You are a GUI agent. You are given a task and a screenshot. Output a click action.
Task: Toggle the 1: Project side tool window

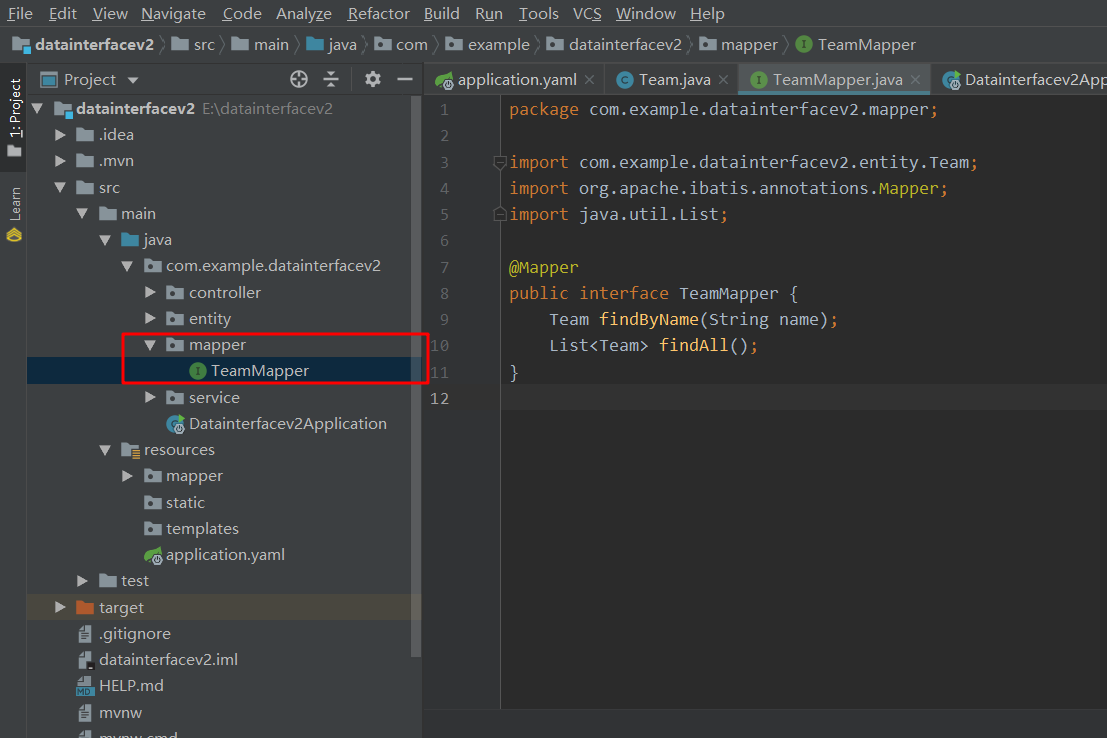(15, 117)
